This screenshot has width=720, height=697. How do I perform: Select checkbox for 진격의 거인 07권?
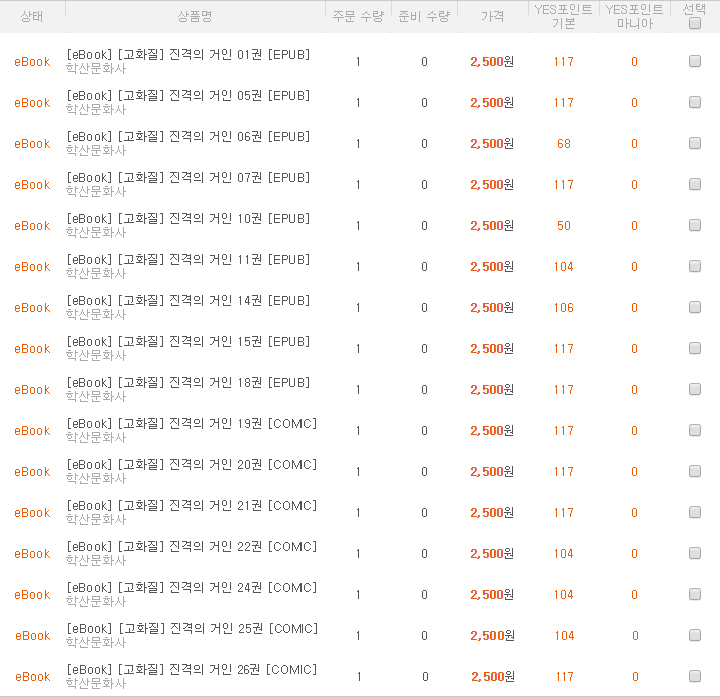[x=695, y=184]
